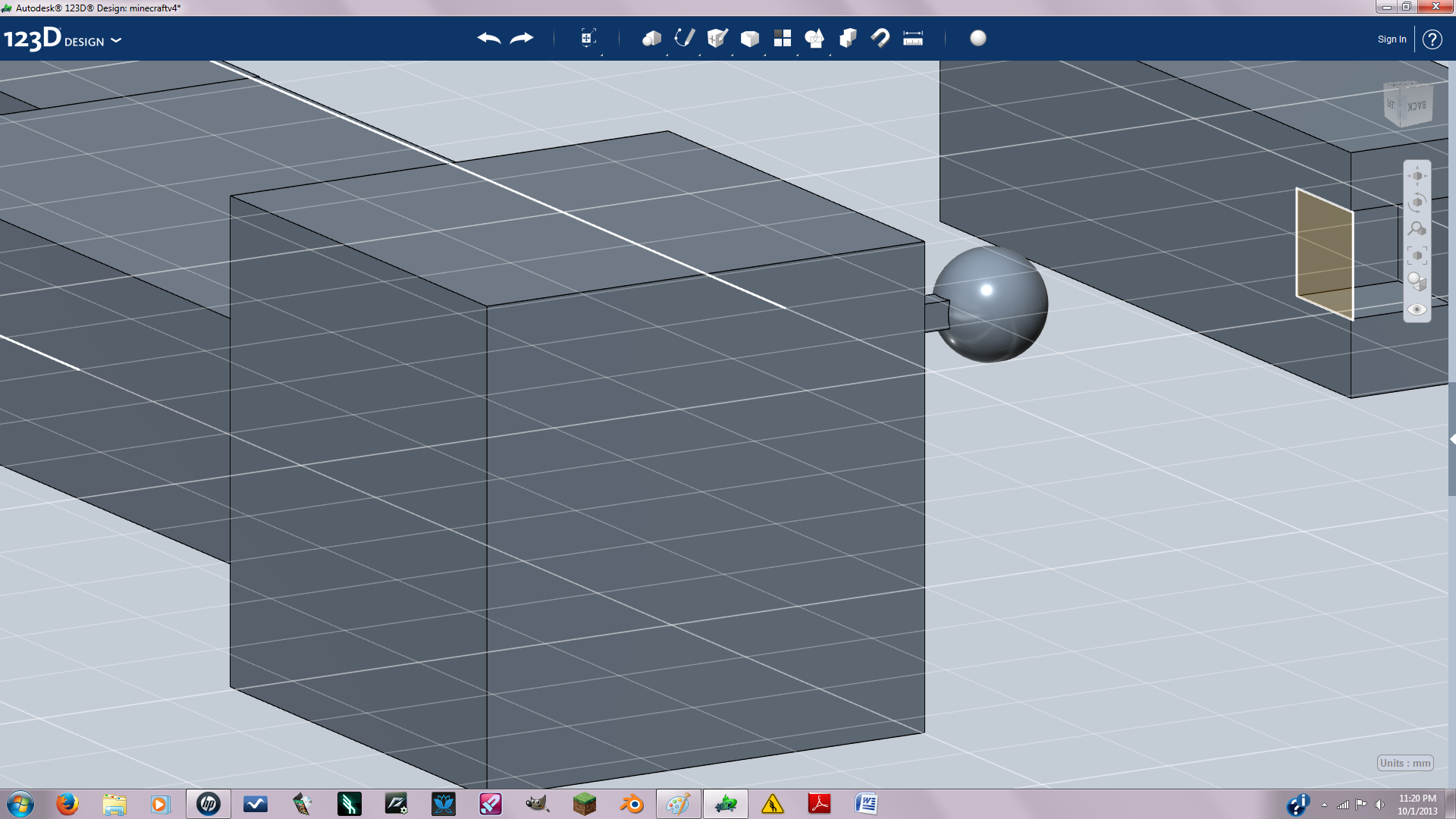Image resolution: width=1456 pixels, height=819 pixels.
Task: Launch Minecraft from the taskbar
Action: click(x=585, y=804)
